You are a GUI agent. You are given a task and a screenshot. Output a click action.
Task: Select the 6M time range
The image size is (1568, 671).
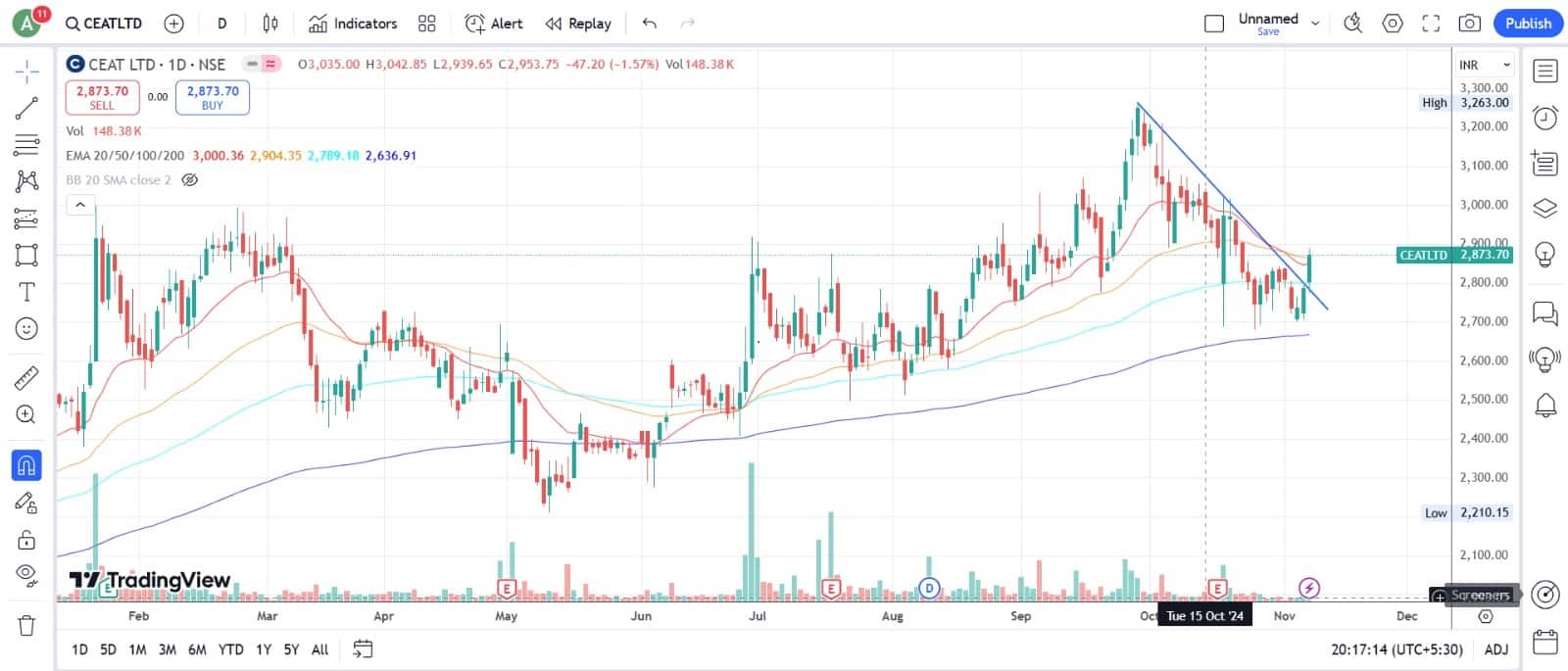tap(197, 649)
